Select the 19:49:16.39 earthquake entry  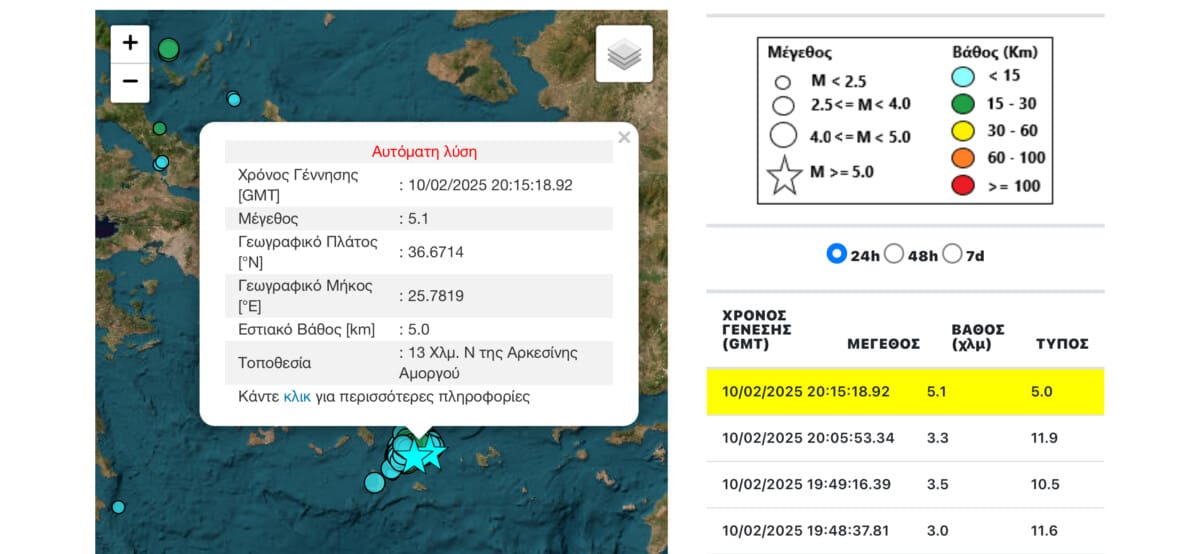(x=905, y=484)
